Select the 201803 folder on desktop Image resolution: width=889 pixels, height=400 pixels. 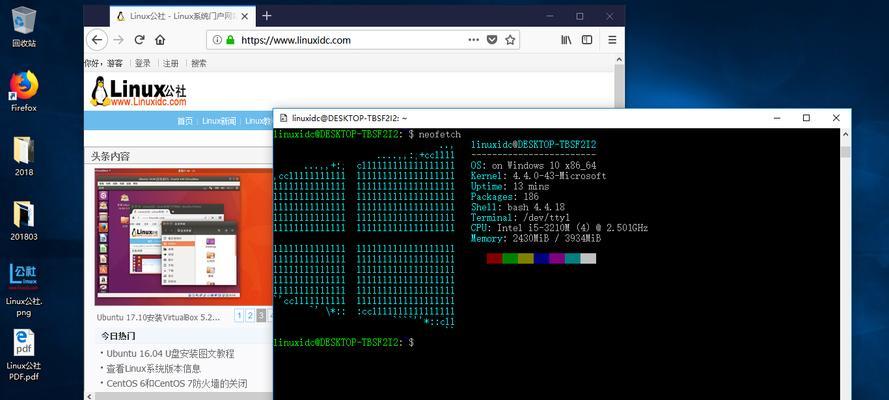[x=24, y=221]
